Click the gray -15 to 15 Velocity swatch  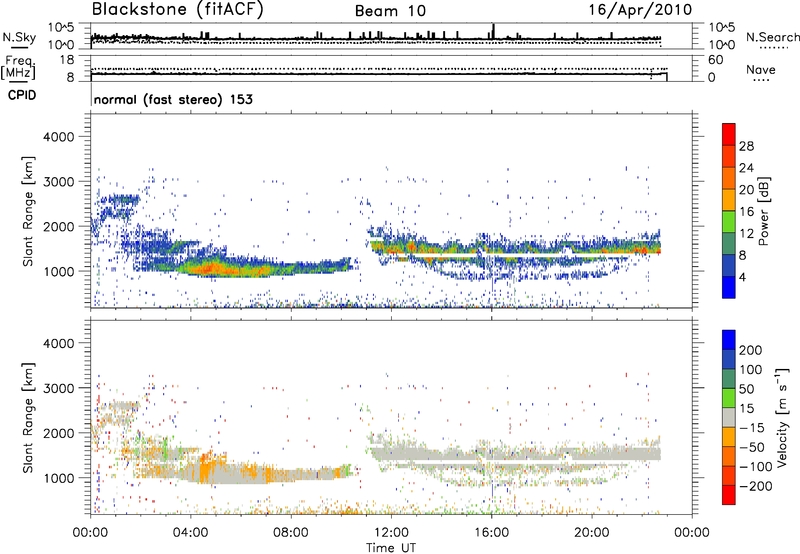(x=729, y=417)
